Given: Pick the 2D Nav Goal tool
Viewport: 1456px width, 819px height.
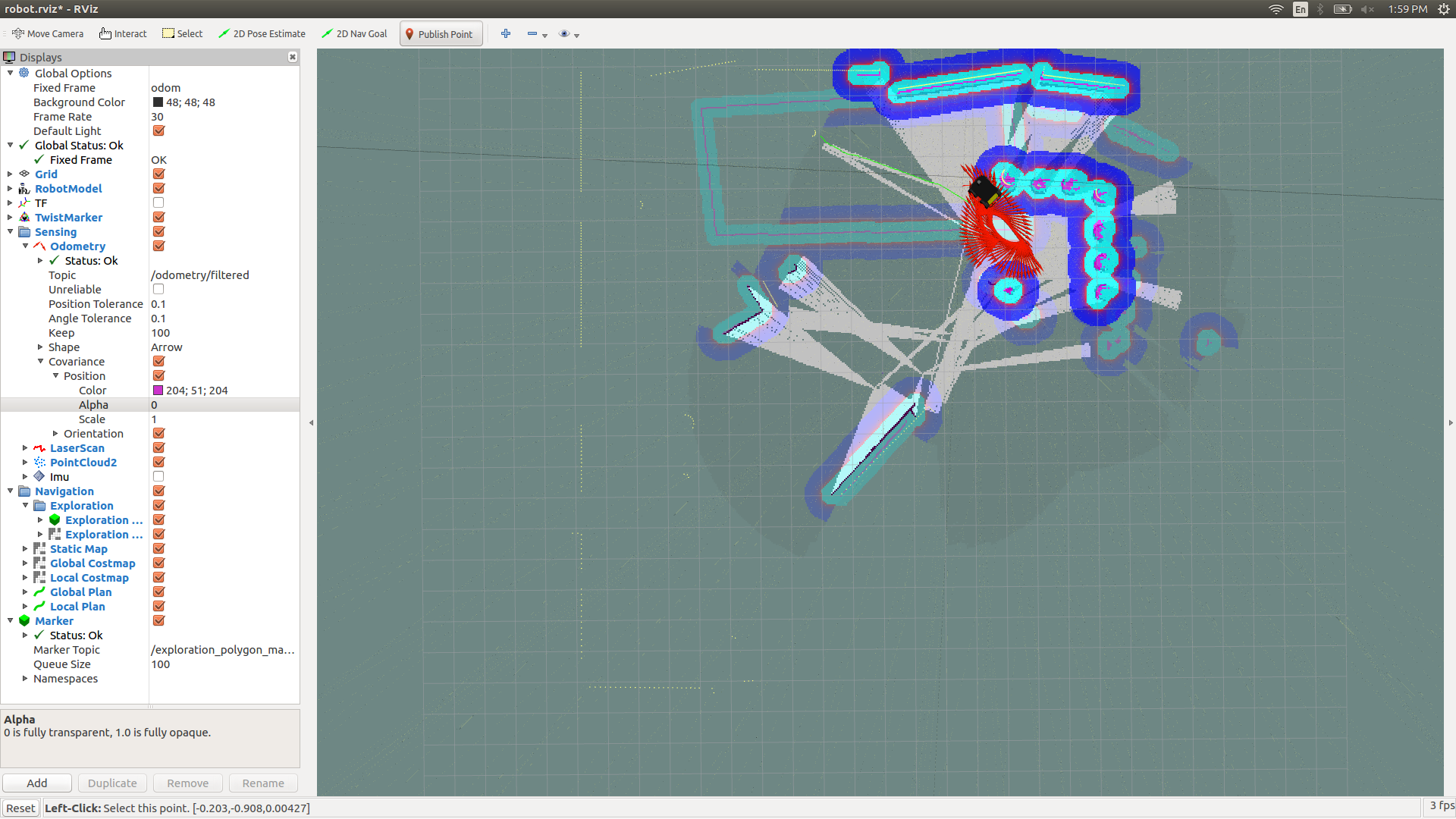Looking at the screenshot, I should pyautogui.click(x=354, y=34).
